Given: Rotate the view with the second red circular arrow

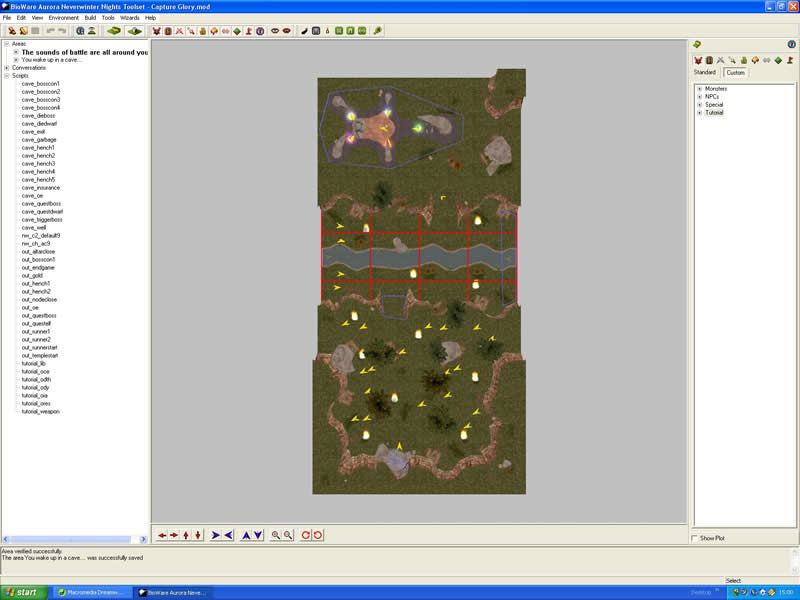Looking at the screenshot, I should click(x=317, y=535).
